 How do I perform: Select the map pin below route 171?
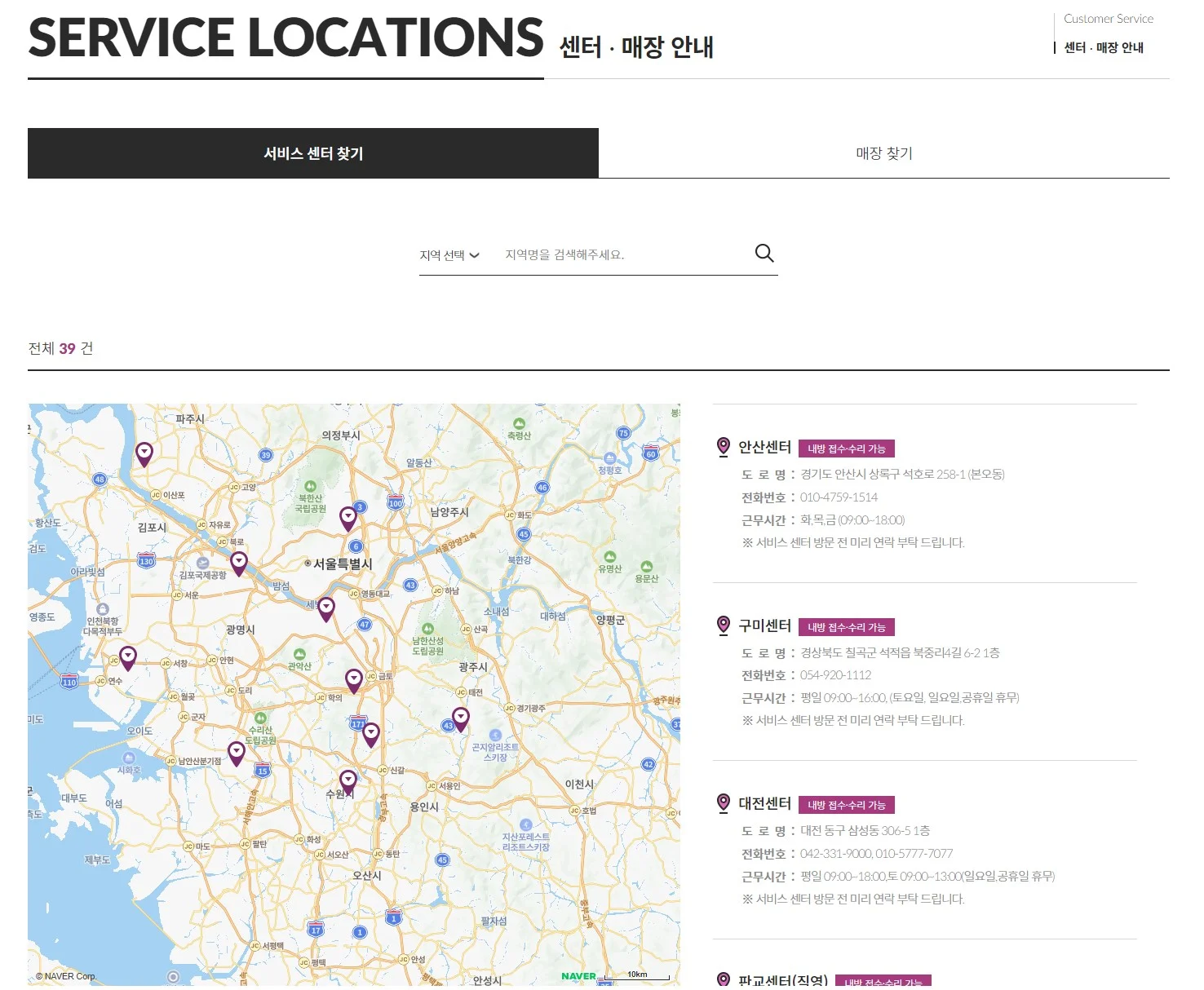click(x=371, y=735)
